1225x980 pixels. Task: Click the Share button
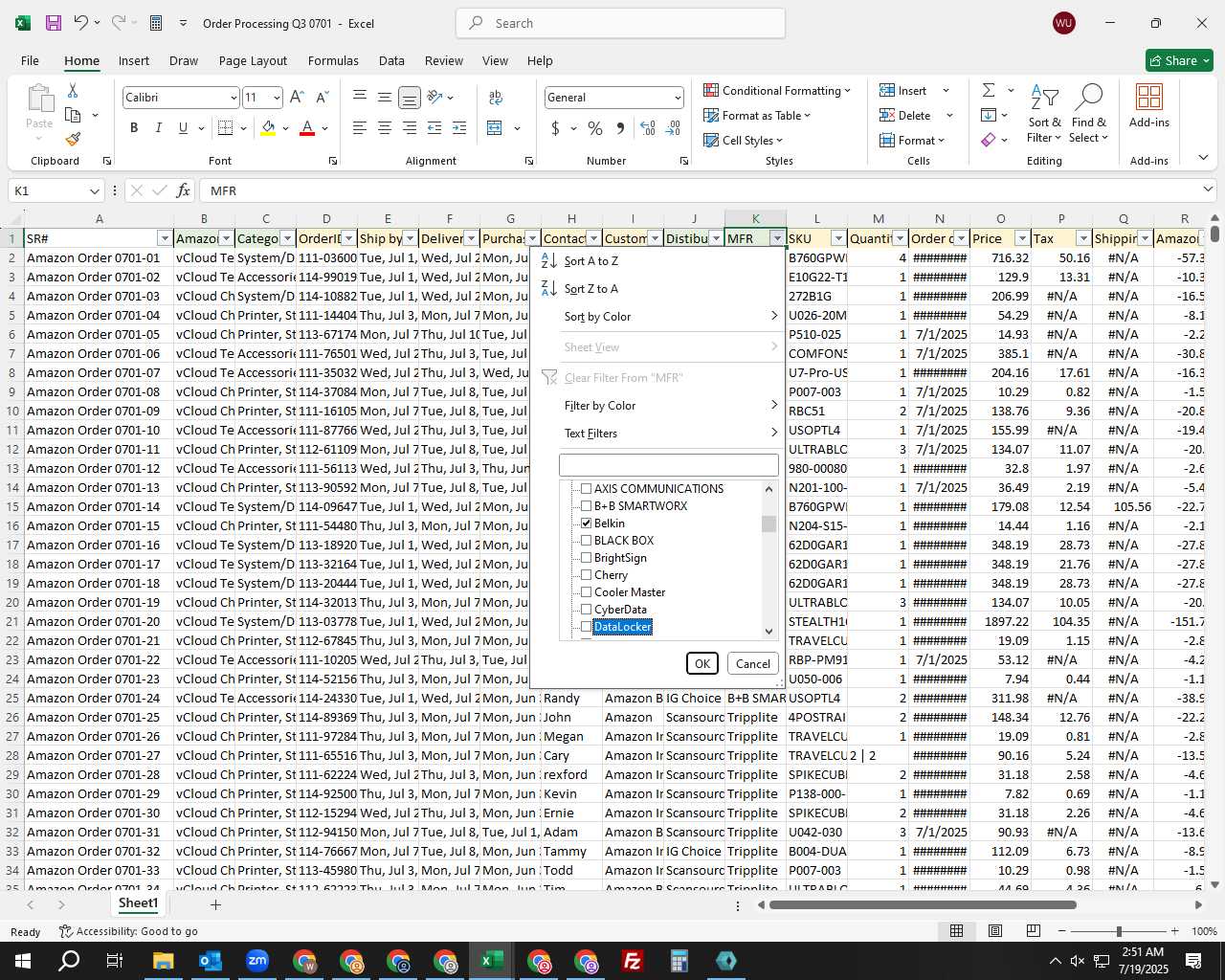(1180, 60)
